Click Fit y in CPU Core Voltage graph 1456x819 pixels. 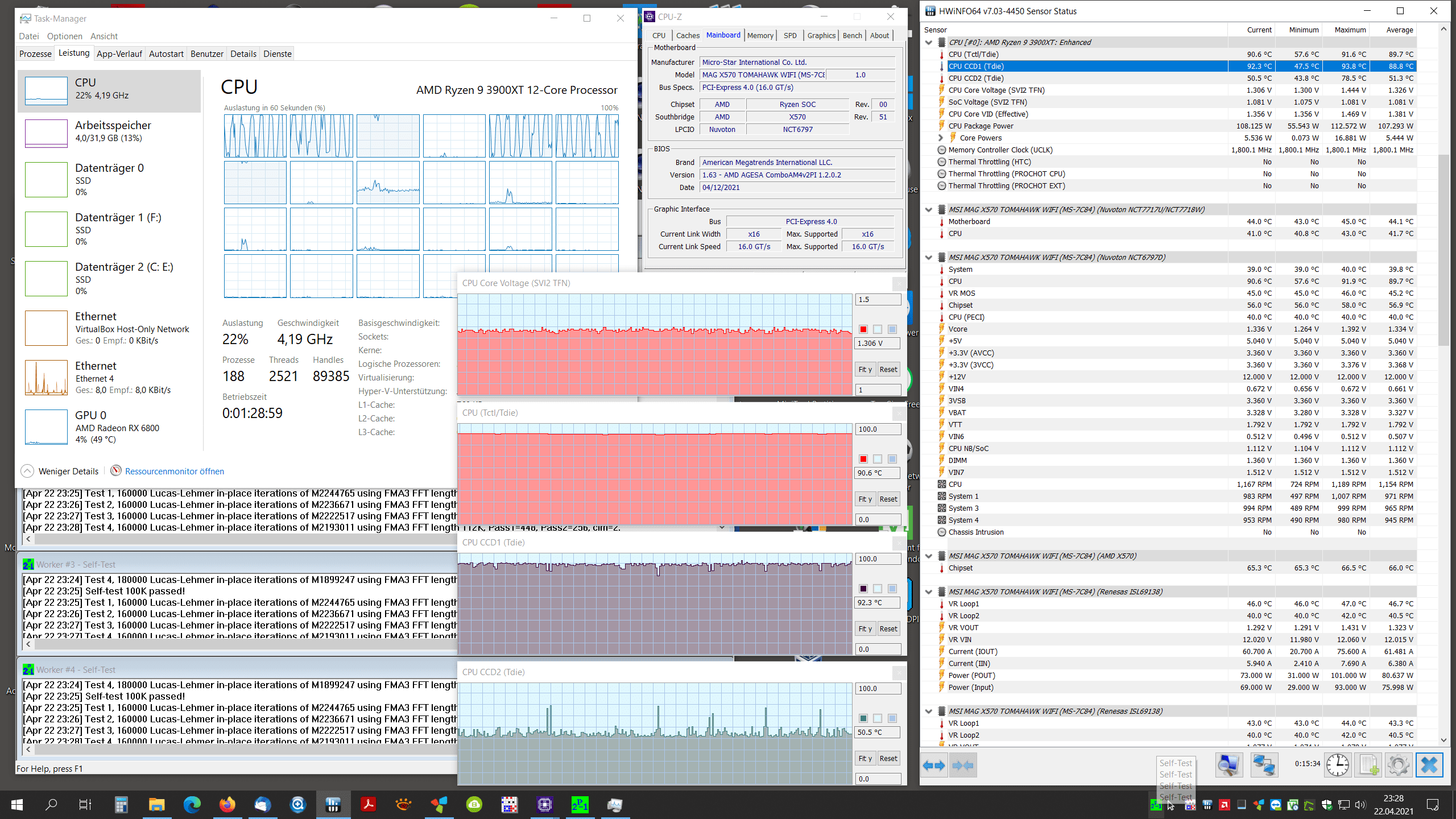click(x=865, y=369)
